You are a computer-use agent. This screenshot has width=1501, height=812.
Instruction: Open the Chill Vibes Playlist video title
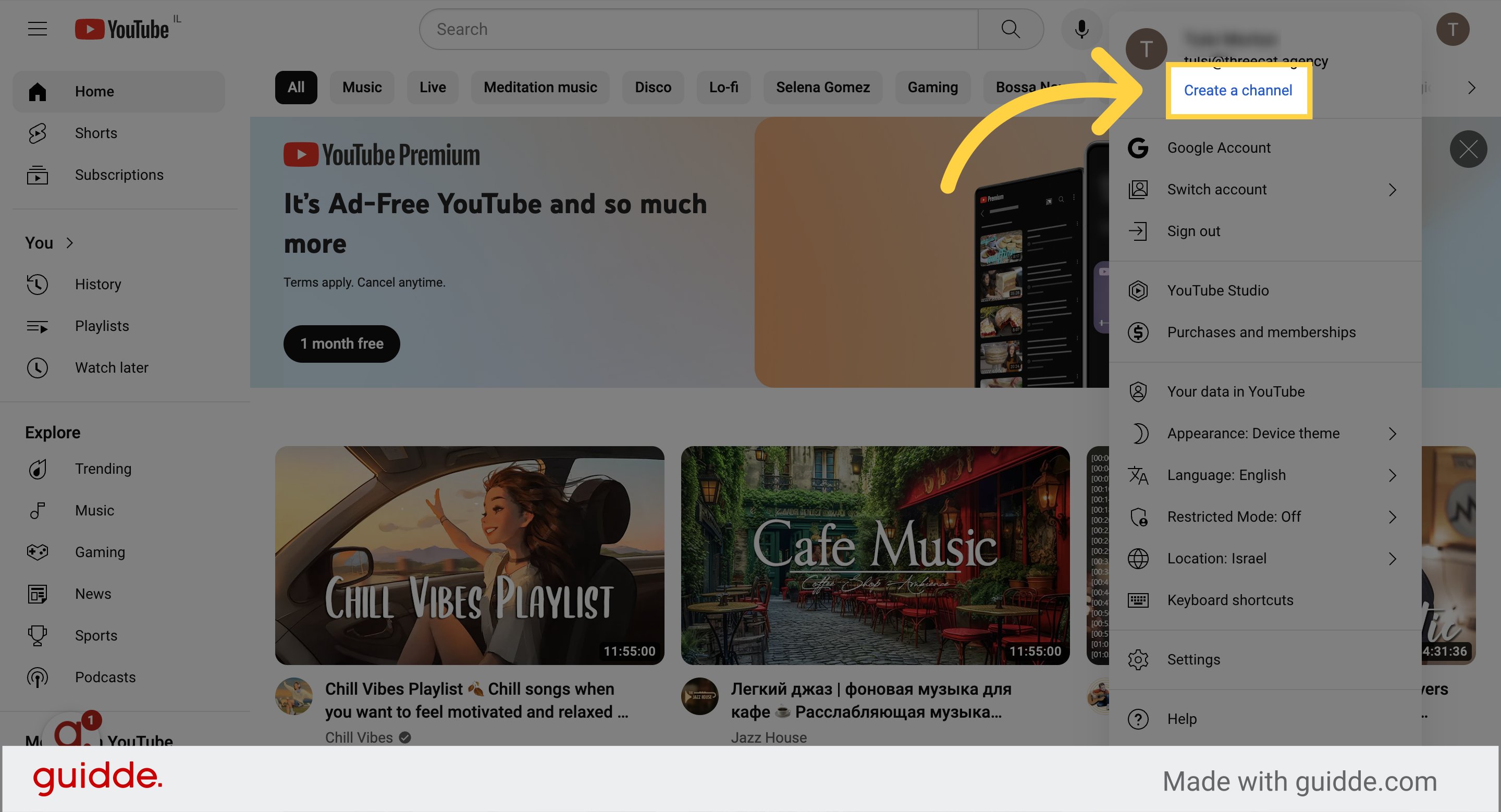(x=476, y=700)
